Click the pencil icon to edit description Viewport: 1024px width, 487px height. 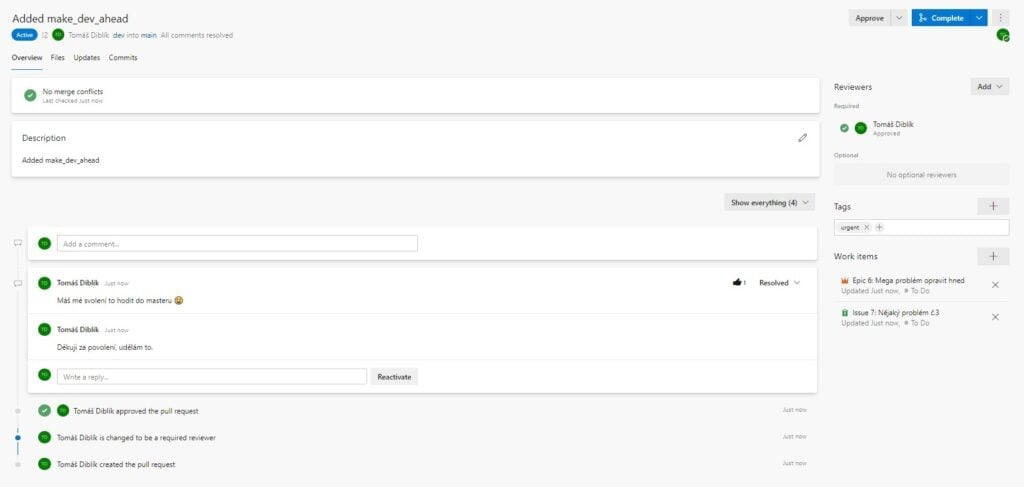(802, 138)
